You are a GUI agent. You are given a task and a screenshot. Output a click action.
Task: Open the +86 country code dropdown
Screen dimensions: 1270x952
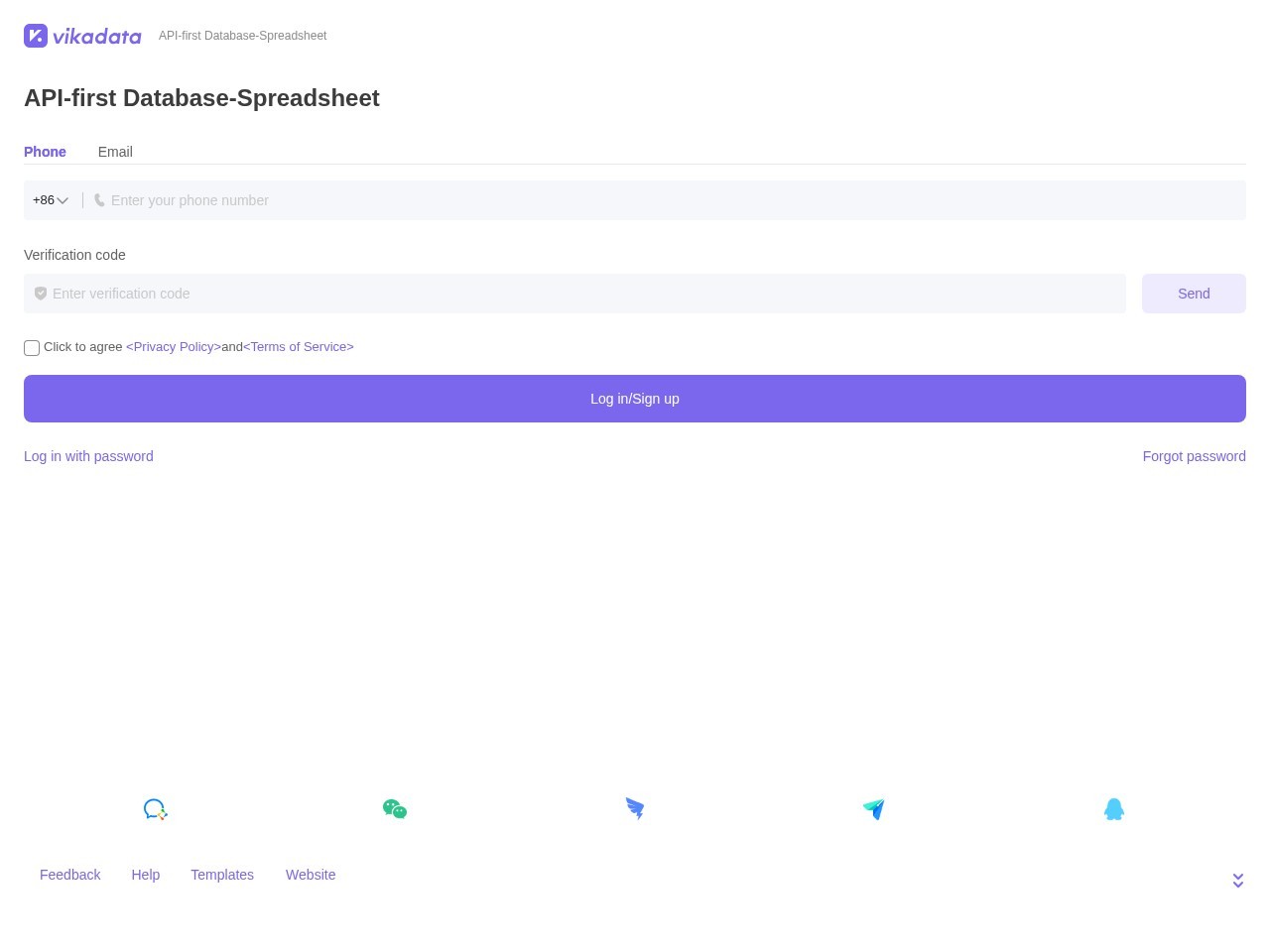[x=51, y=200]
